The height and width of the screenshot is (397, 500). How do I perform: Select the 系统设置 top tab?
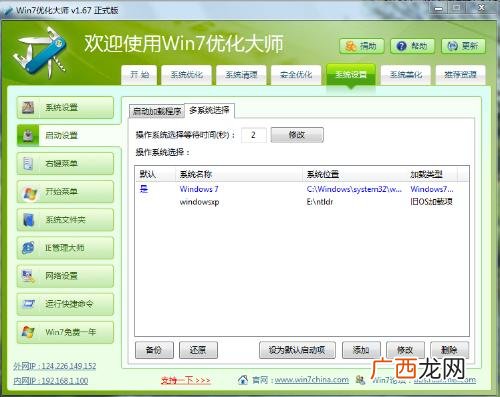(x=351, y=75)
